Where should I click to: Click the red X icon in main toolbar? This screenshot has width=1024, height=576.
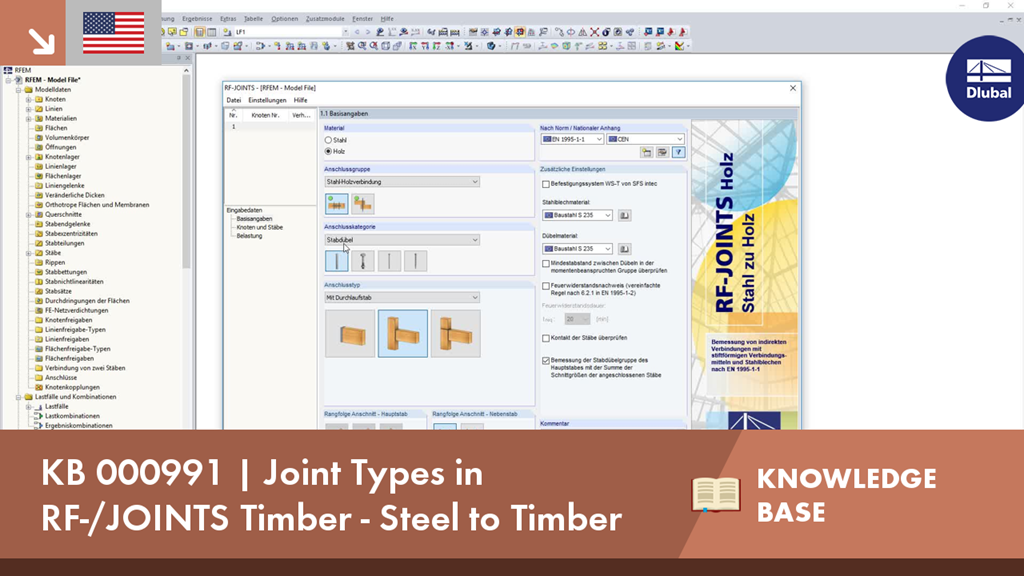(x=594, y=32)
